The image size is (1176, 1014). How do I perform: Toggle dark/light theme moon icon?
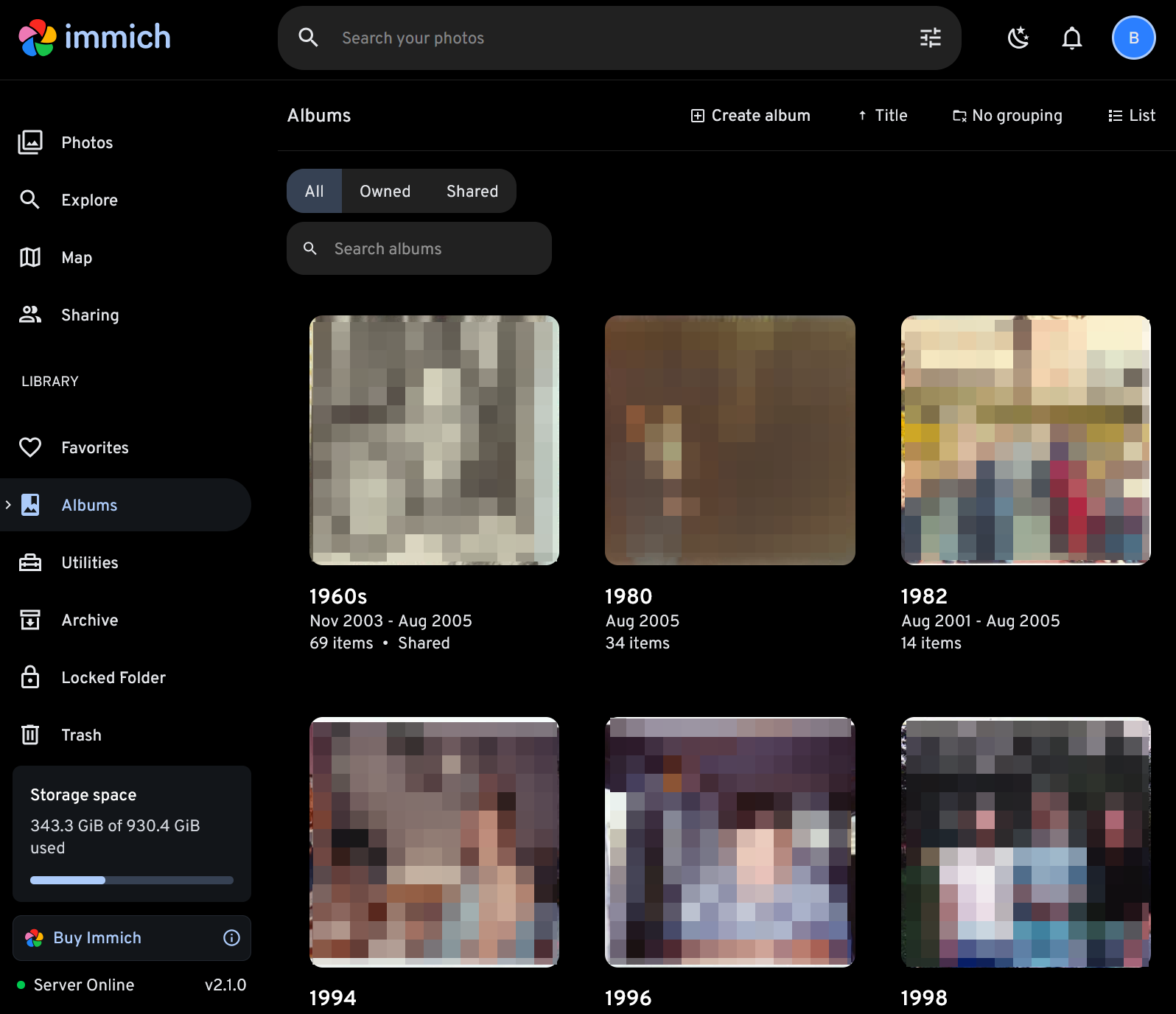point(1018,38)
